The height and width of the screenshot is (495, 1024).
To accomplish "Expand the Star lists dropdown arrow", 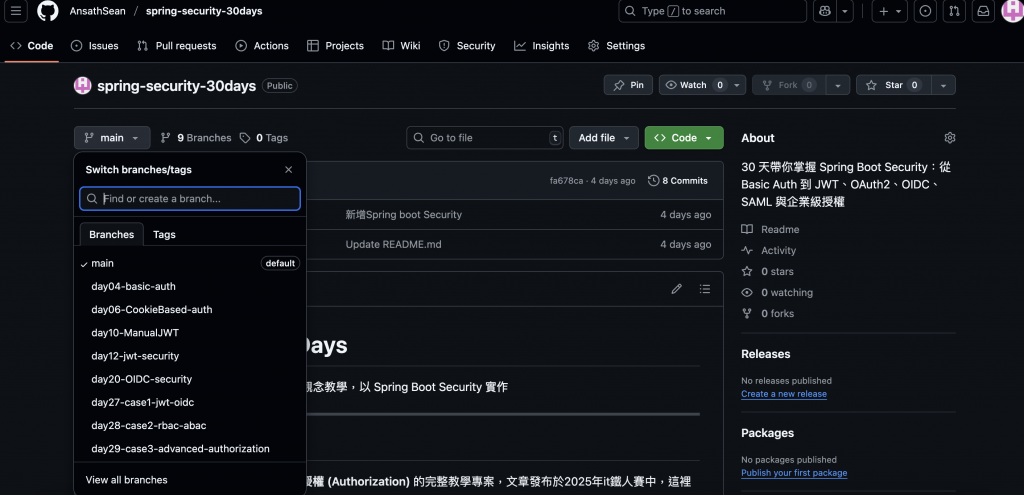I will click(943, 85).
